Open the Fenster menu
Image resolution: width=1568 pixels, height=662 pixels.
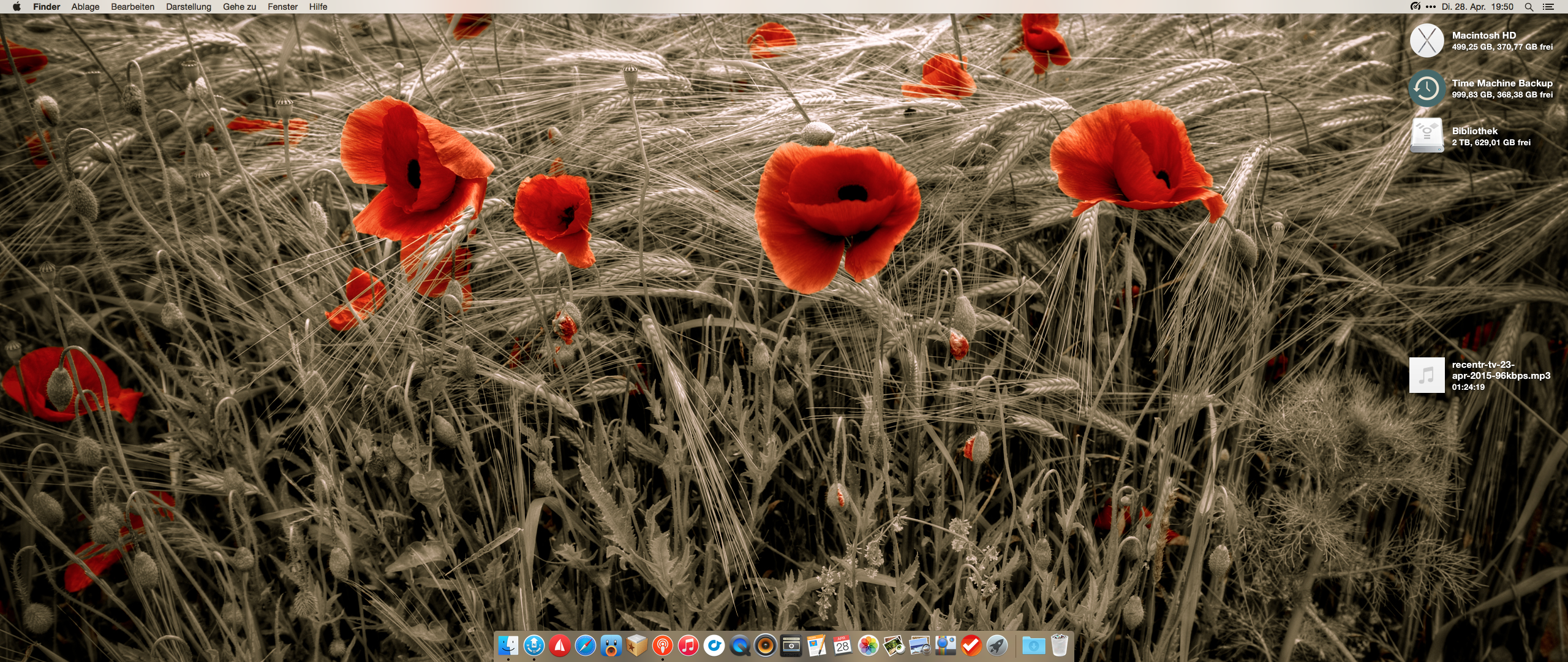pyautogui.click(x=282, y=7)
